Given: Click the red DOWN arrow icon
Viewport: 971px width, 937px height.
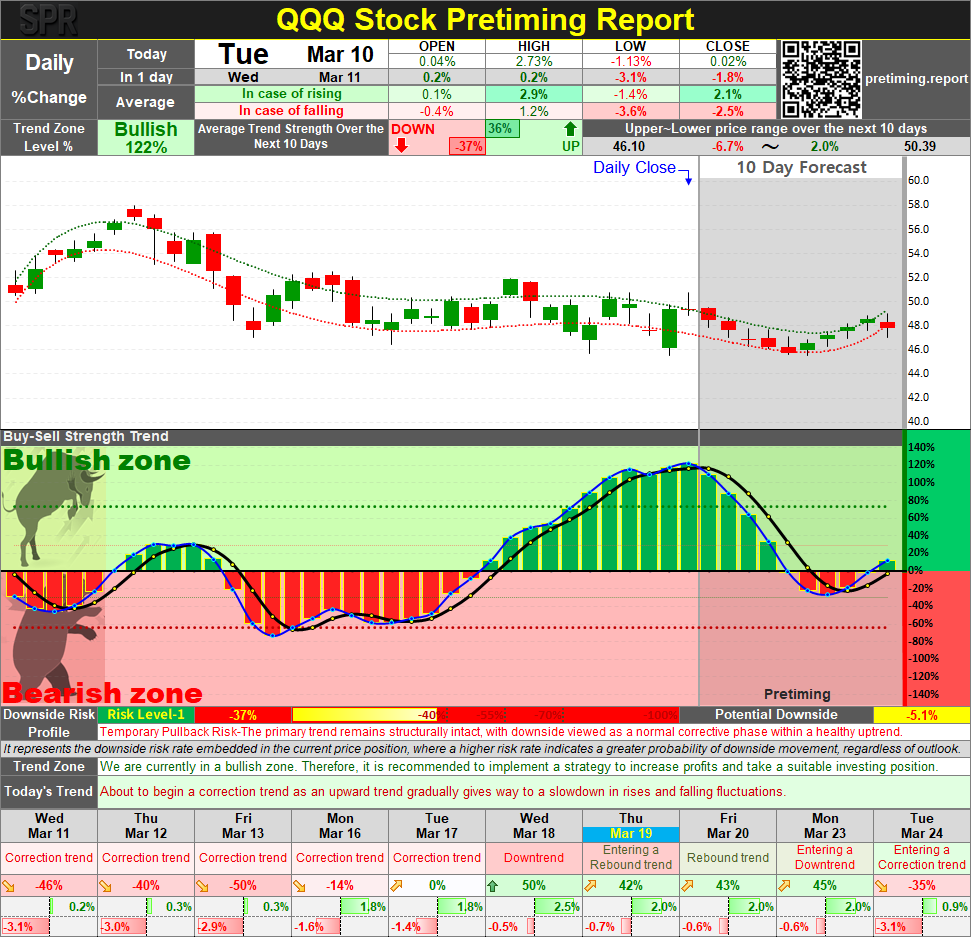Looking at the screenshot, I should pos(401,146).
